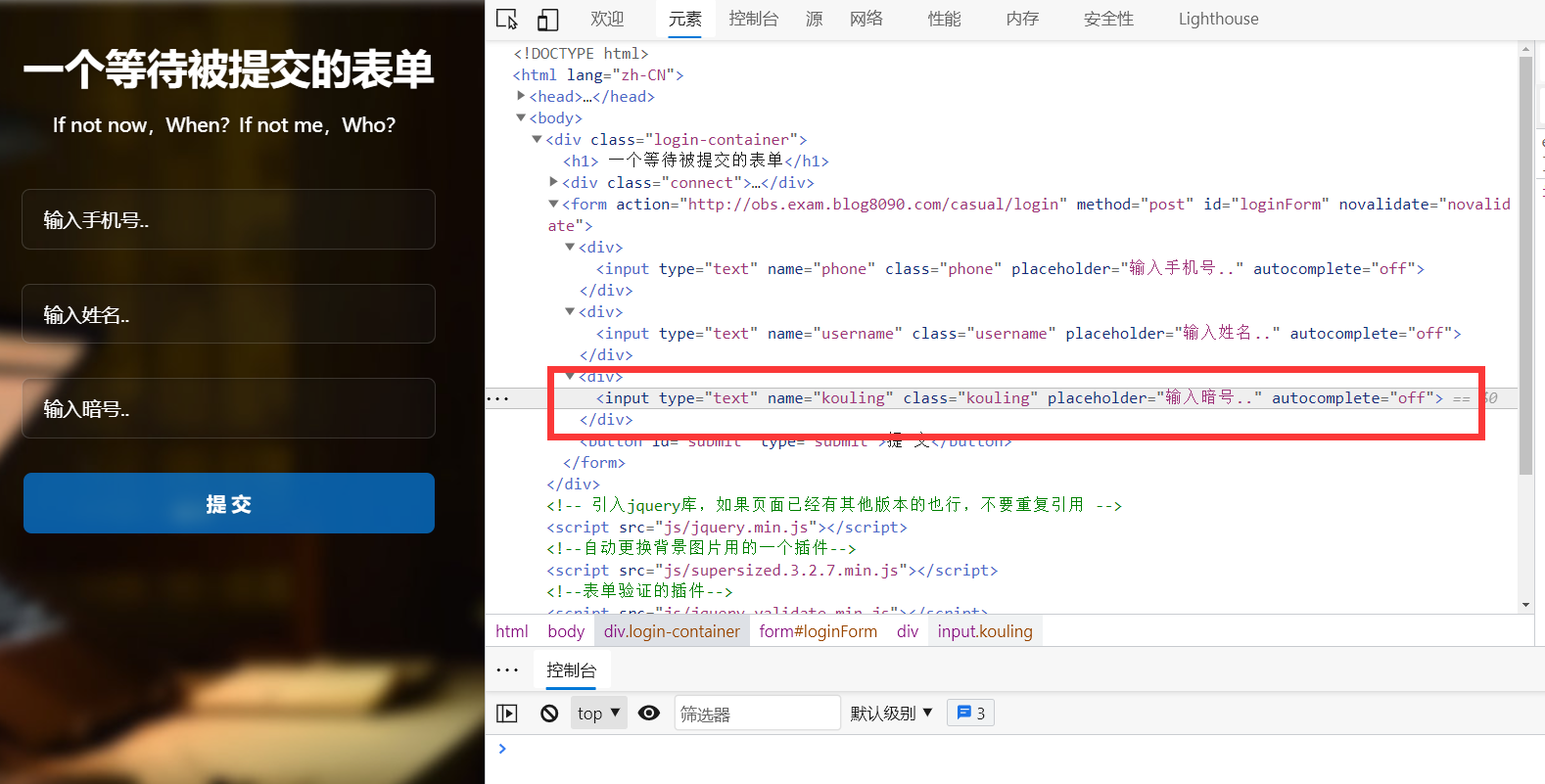Select the closing form tag line
The height and width of the screenshot is (784, 1545).
pyautogui.click(x=594, y=462)
